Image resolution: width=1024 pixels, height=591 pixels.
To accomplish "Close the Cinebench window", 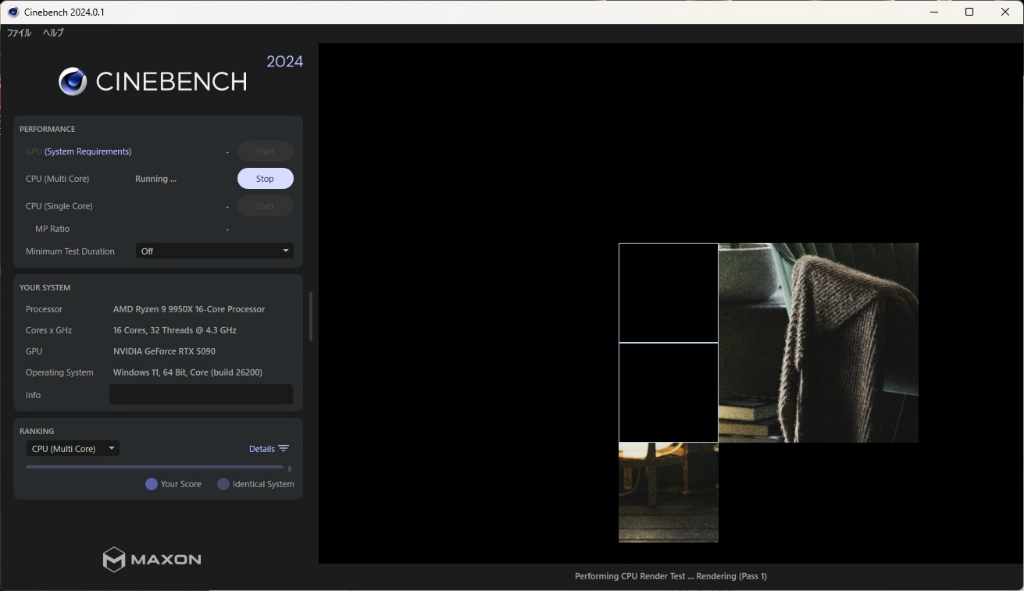I will pyautogui.click(x=1005, y=12).
